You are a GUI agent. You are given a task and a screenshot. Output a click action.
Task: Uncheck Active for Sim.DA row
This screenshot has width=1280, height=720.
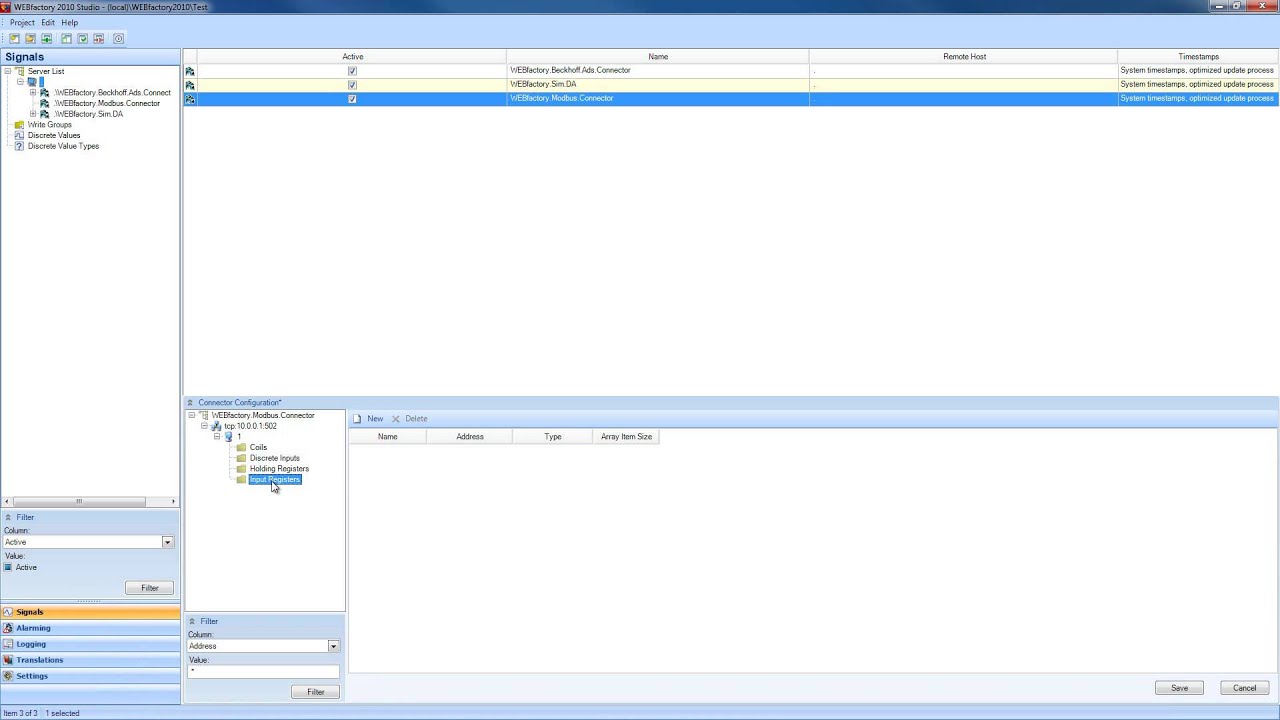(x=352, y=85)
